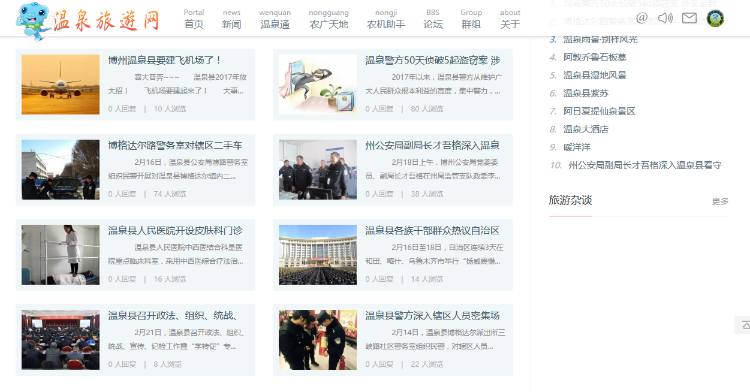The width and height of the screenshot is (750, 392).
Task: Click the conference hall meeting photo
Action: pos(61,340)
